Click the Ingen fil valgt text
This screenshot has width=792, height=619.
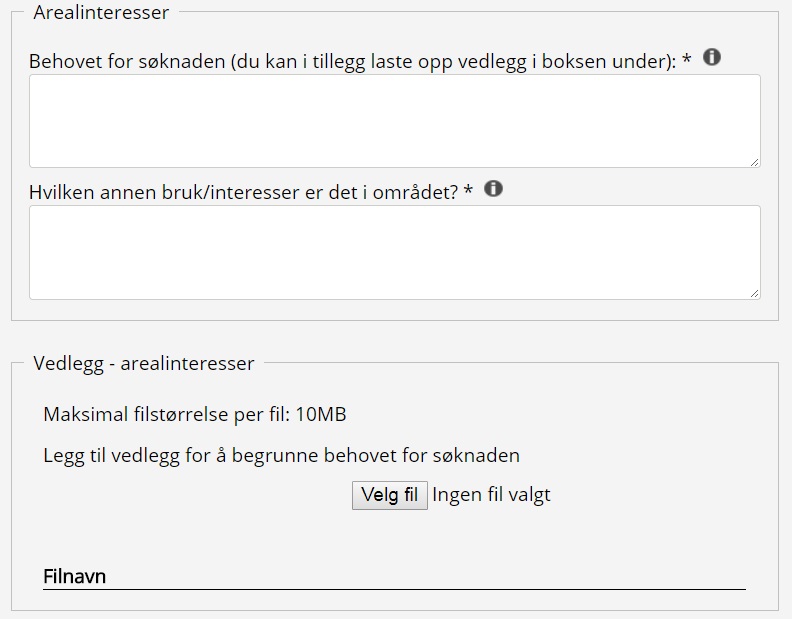(491, 495)
